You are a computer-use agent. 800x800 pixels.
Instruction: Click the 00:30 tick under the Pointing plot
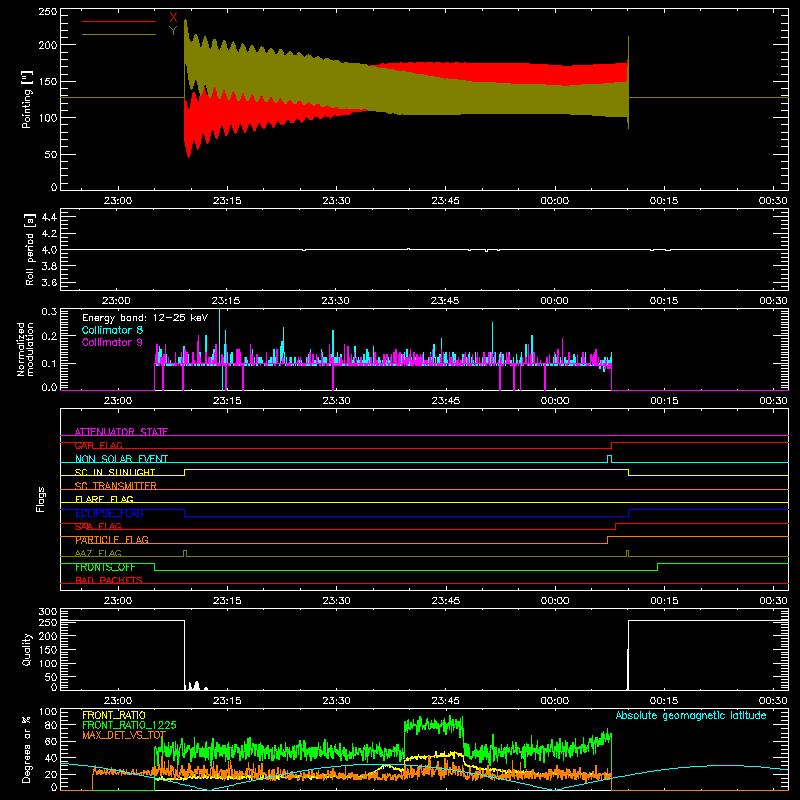coord(773,201)
